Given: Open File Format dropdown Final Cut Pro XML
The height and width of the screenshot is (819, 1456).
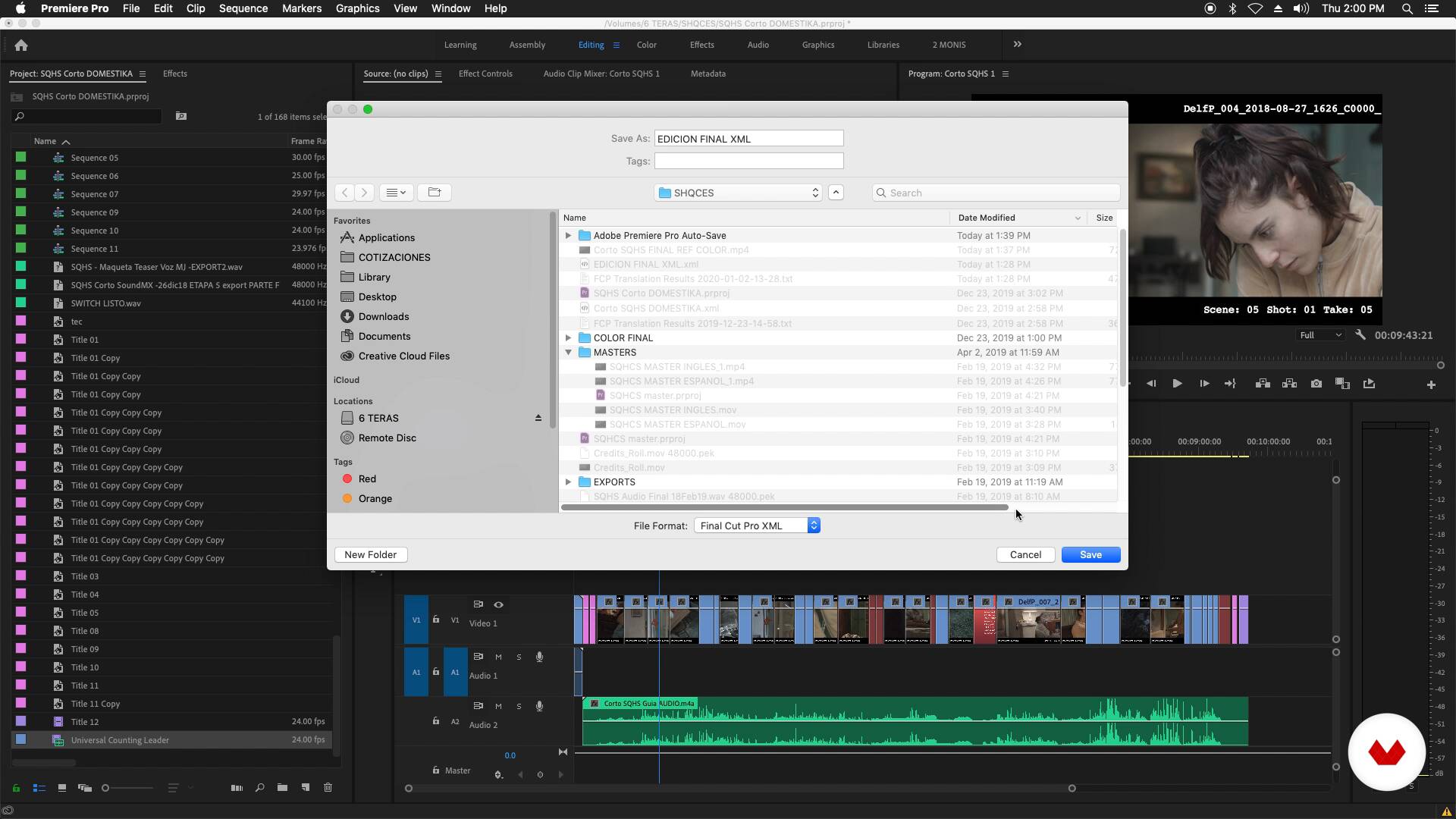Looking at the screenshot, I should coord(757,526).
